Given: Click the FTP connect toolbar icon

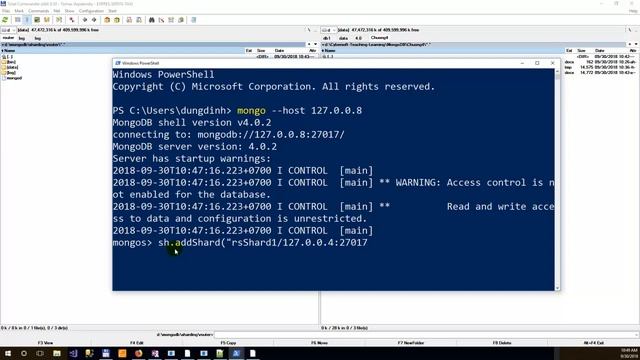Looking at the screenshot, I should [129, 20].
